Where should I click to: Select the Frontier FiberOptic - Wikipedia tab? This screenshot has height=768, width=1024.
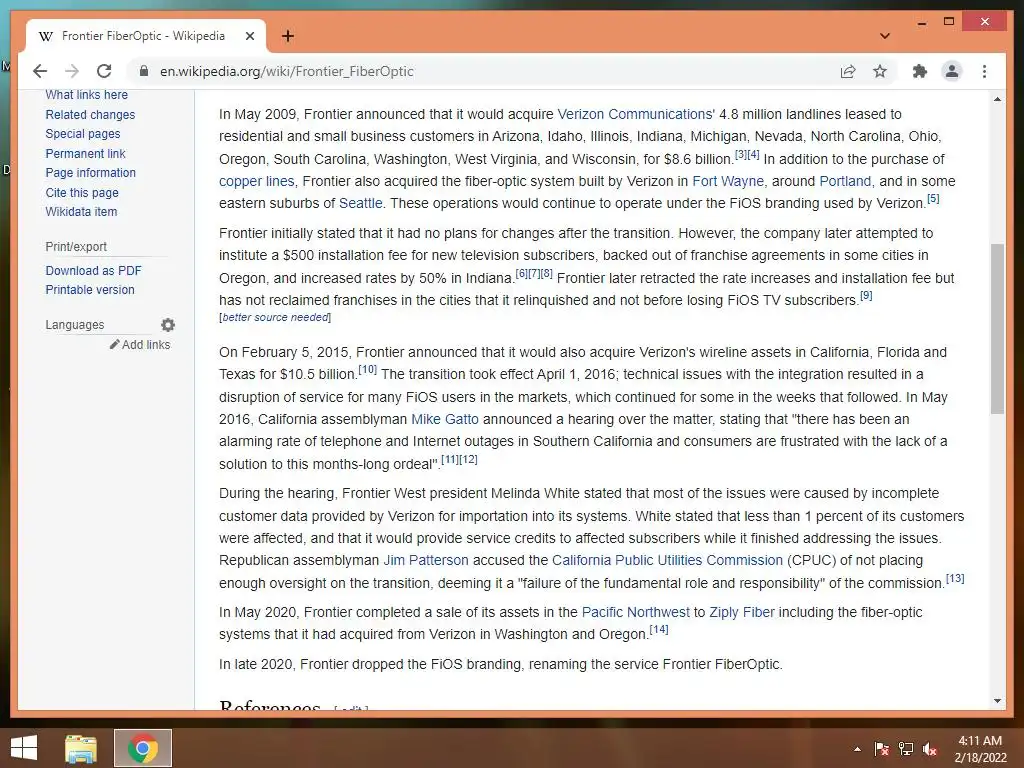pyautogui.click(x=143, y=36)
